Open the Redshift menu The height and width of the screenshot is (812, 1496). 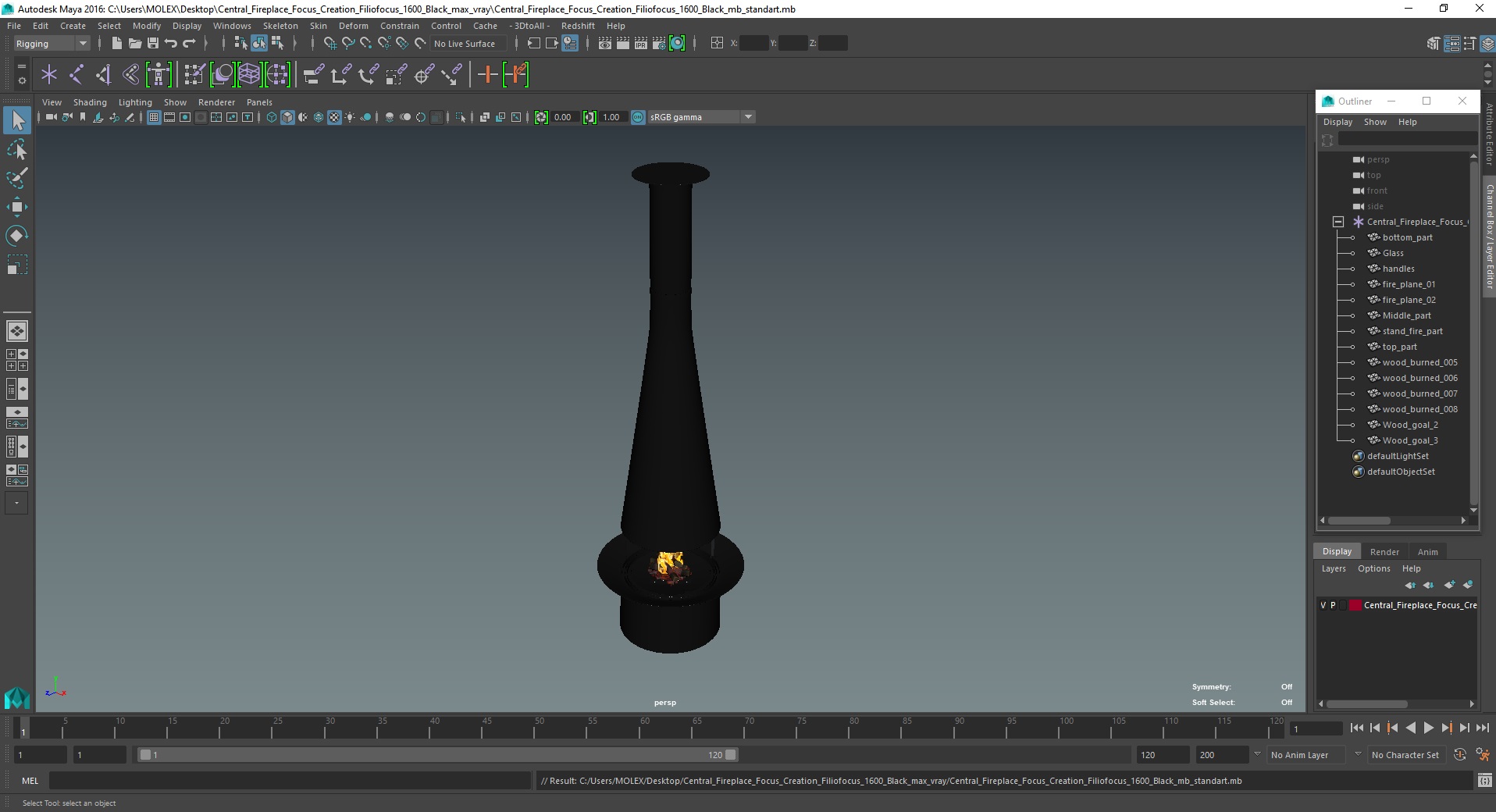[578, 26]
